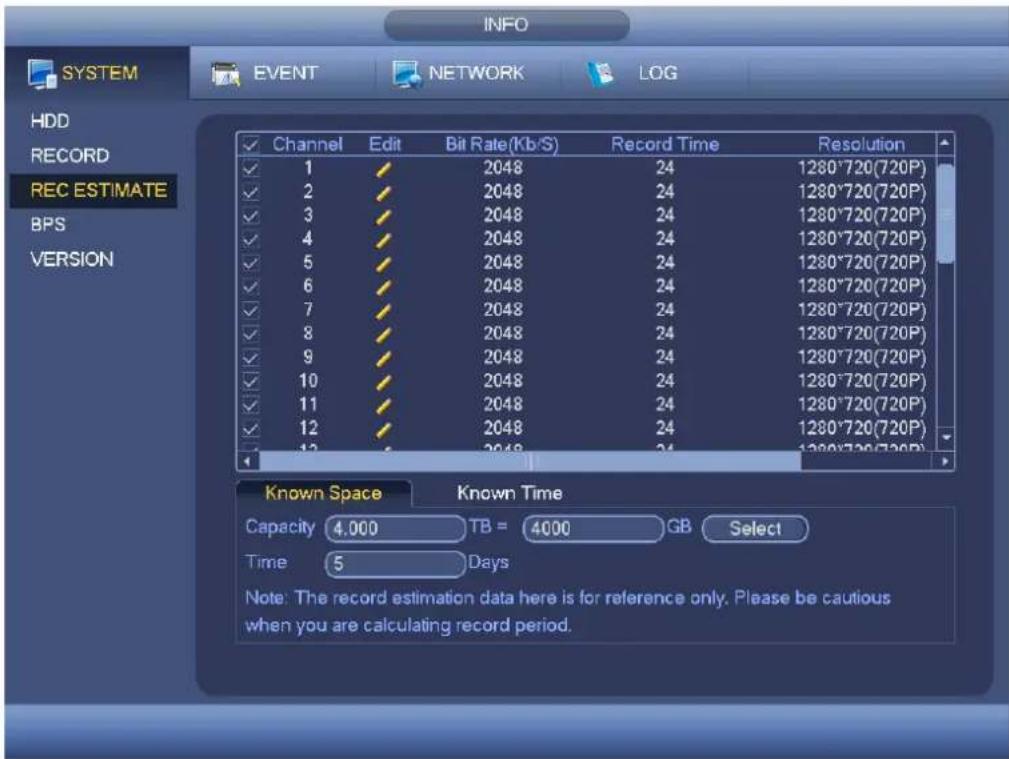Edit channel 4 with pencil icon
This screenshot has height=759, width=1009.
[x=384, y=240]
